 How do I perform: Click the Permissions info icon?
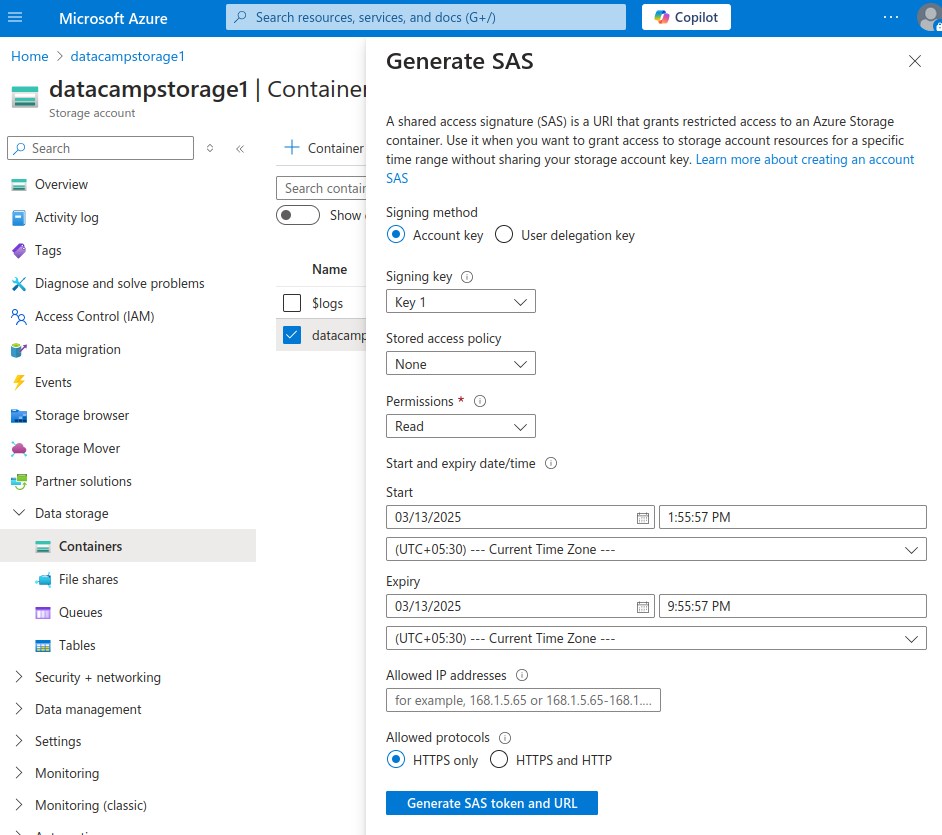[479, 401]
